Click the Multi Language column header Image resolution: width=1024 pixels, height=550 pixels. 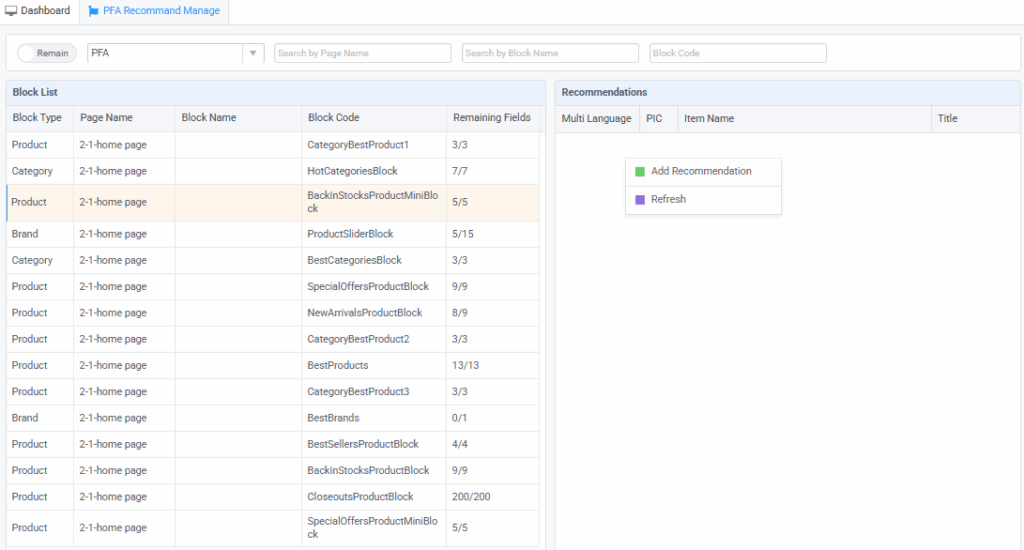(596, 119)
